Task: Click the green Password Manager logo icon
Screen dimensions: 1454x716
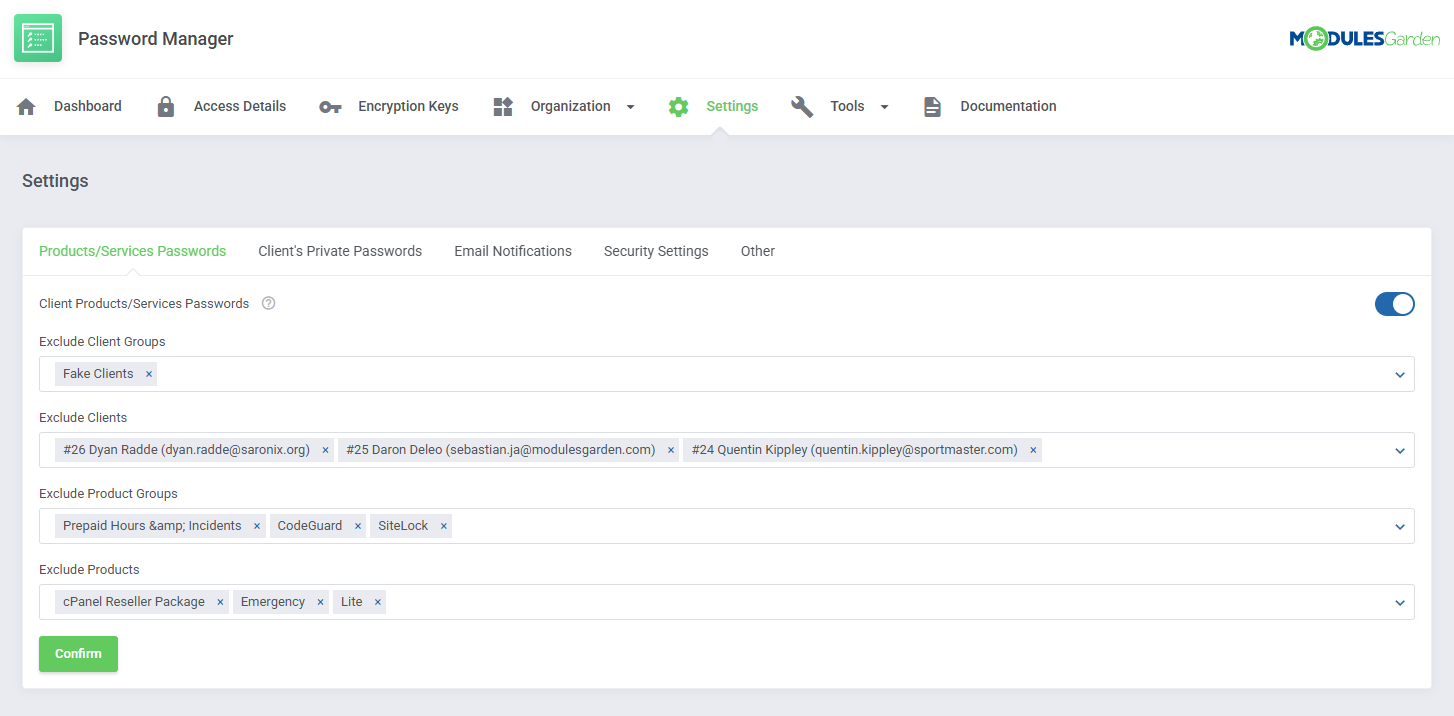Action: tap(38, 39)
